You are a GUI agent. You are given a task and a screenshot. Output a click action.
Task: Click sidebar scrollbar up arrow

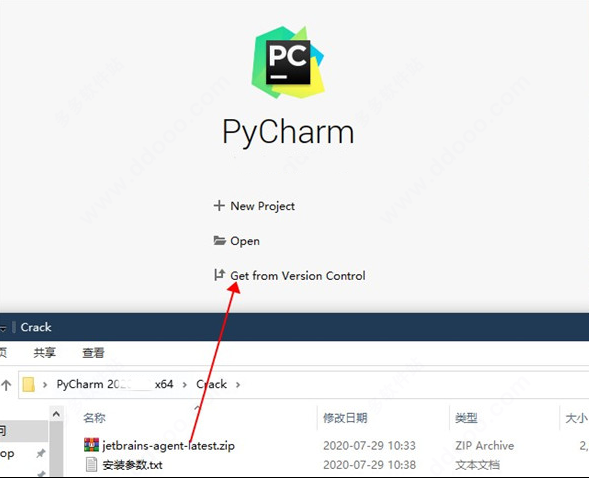[x=56, y=414]
